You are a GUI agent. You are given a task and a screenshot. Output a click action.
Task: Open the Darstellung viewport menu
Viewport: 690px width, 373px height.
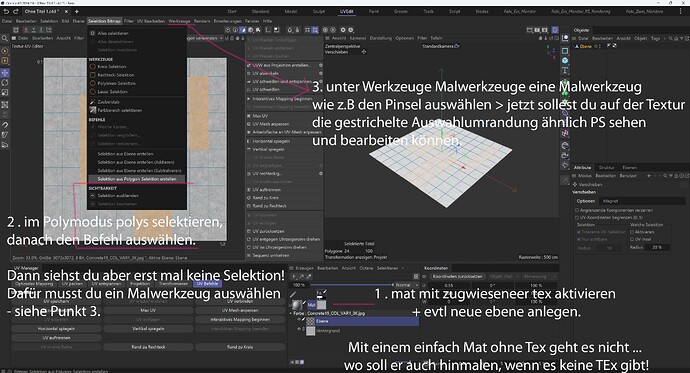[381, 38]
